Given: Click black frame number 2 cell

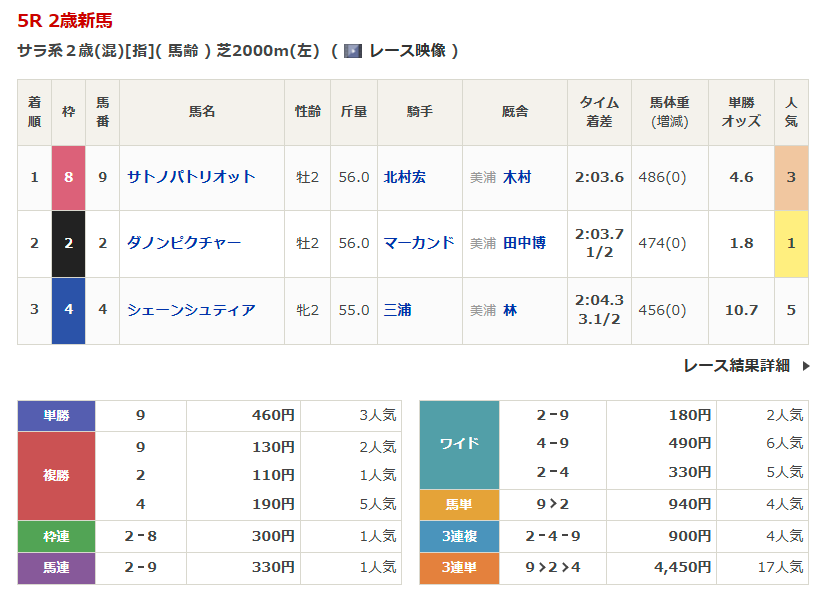Looking at the screenshot, I should click(x=68, y=243).
